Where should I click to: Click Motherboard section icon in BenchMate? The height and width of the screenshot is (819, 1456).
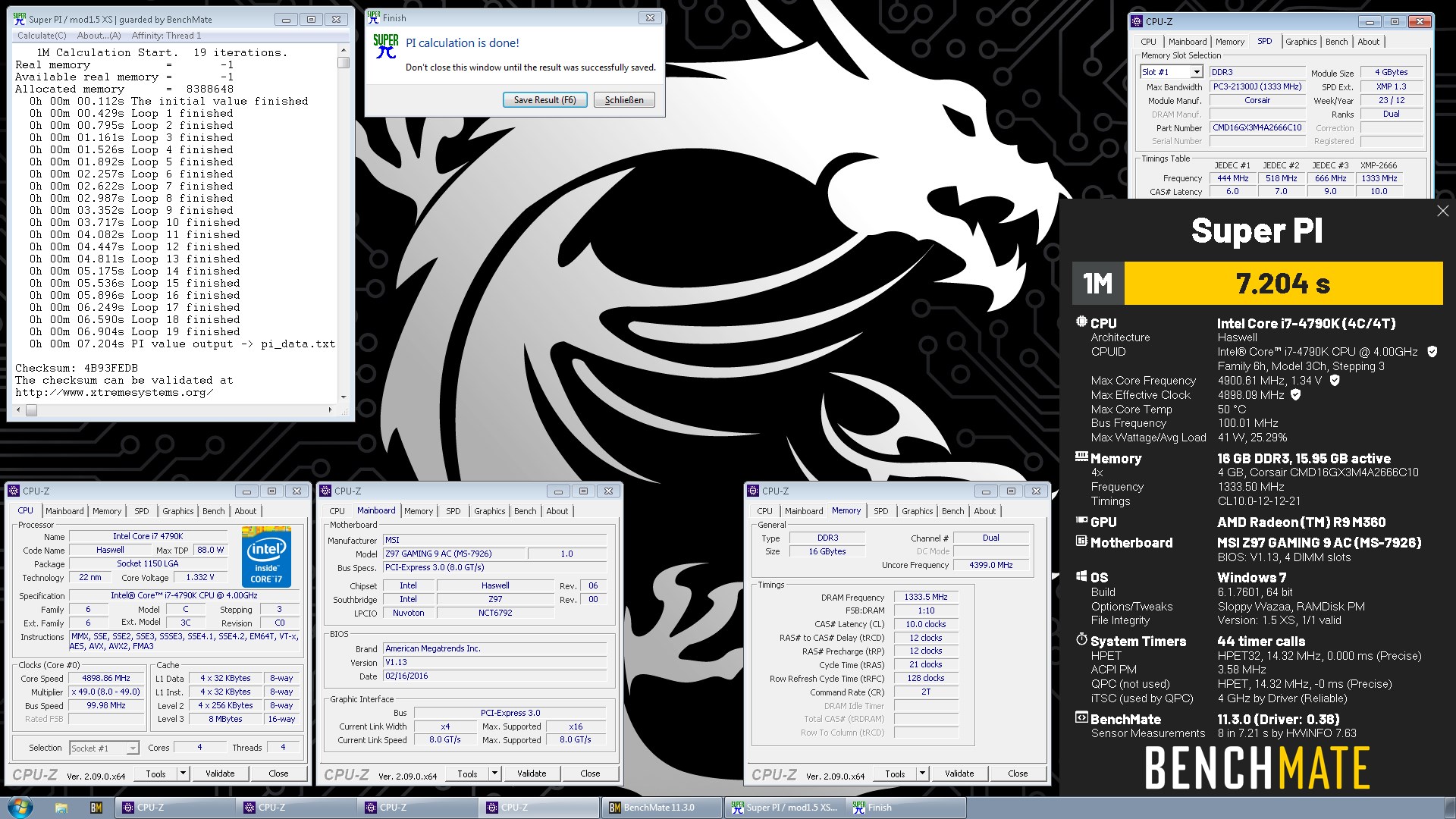point(1081,541)
